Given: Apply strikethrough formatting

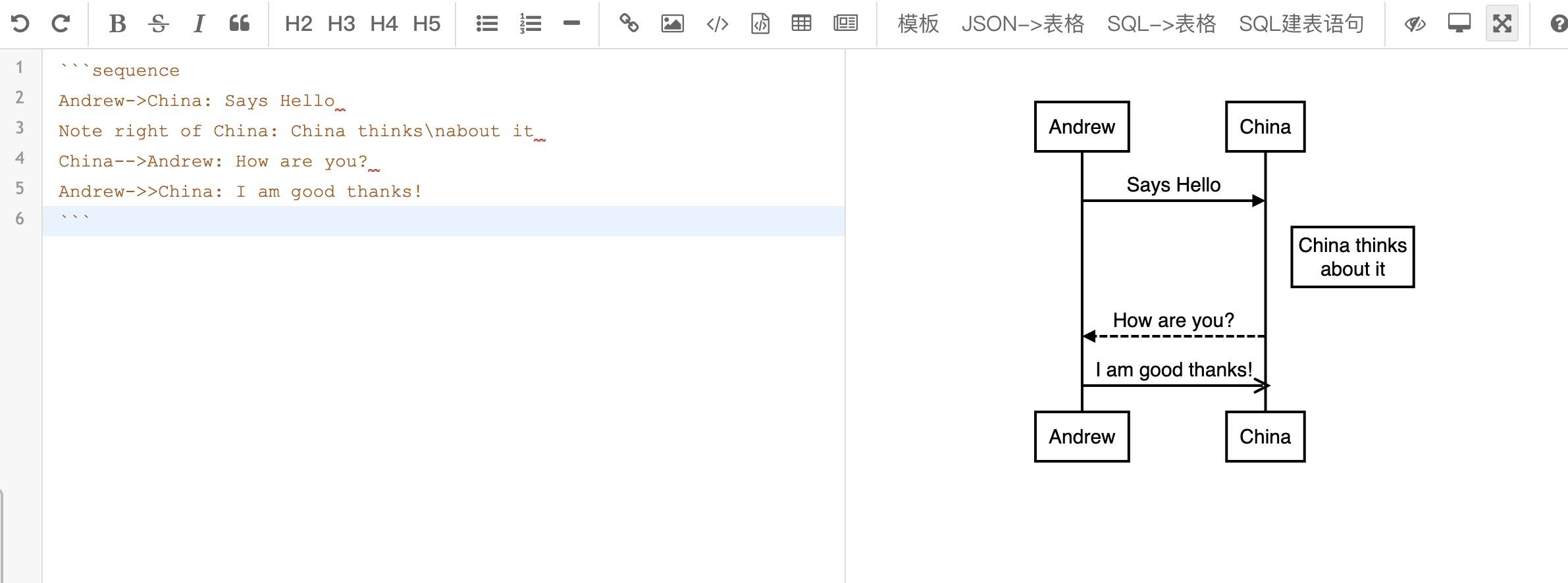Looking at the screenshot, I should (x=158, y=24).
